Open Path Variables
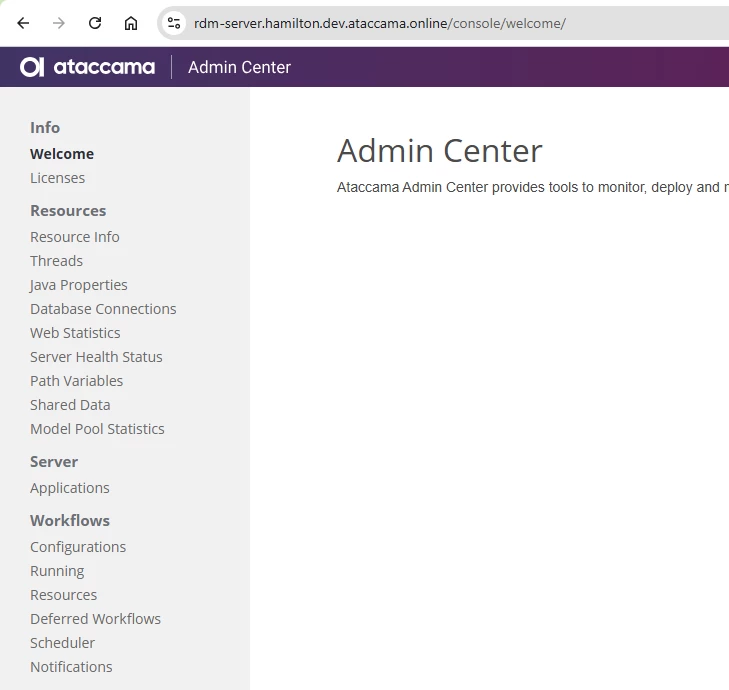 click(x=77, y=381)
